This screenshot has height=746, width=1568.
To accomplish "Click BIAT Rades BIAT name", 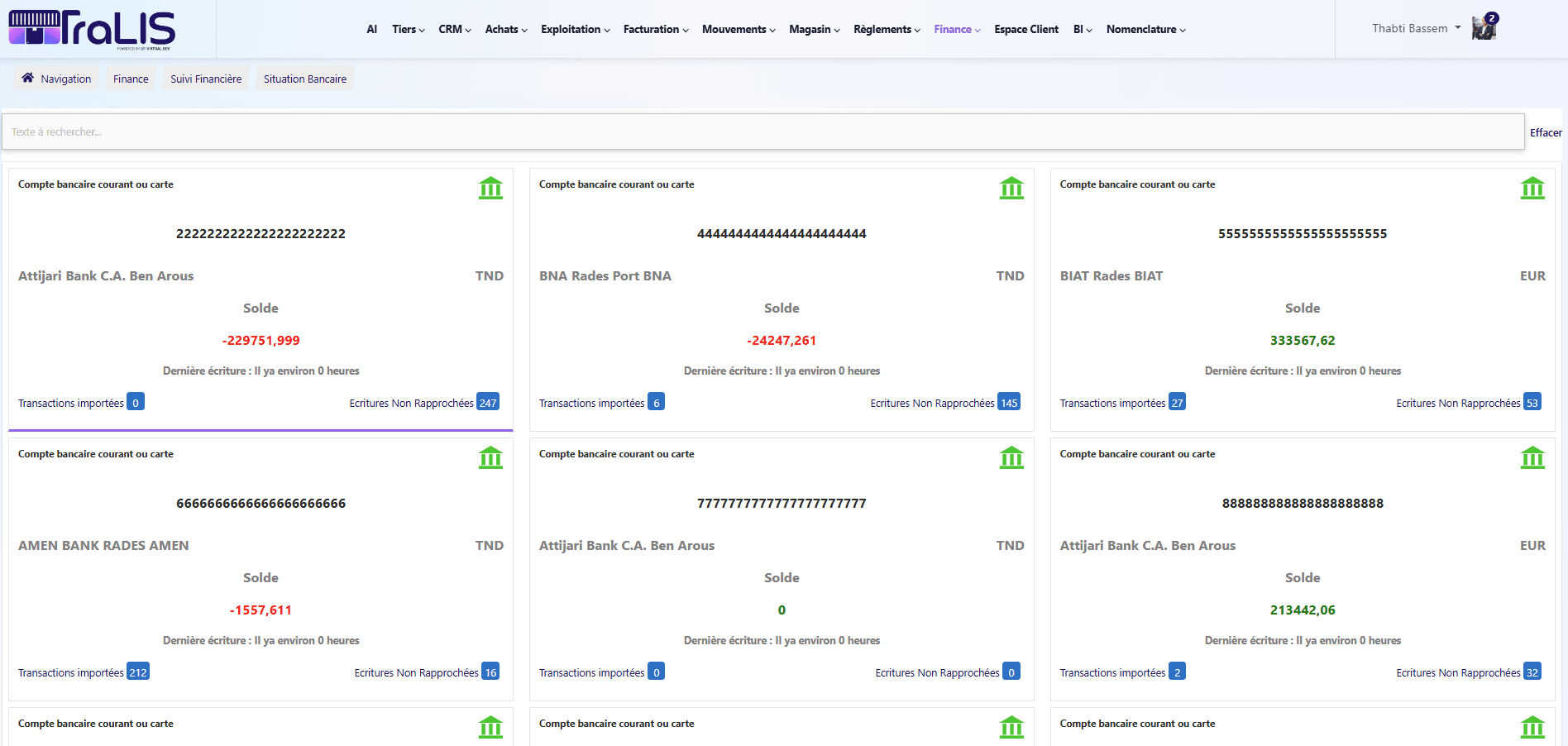I will (x=1111, y=275).
